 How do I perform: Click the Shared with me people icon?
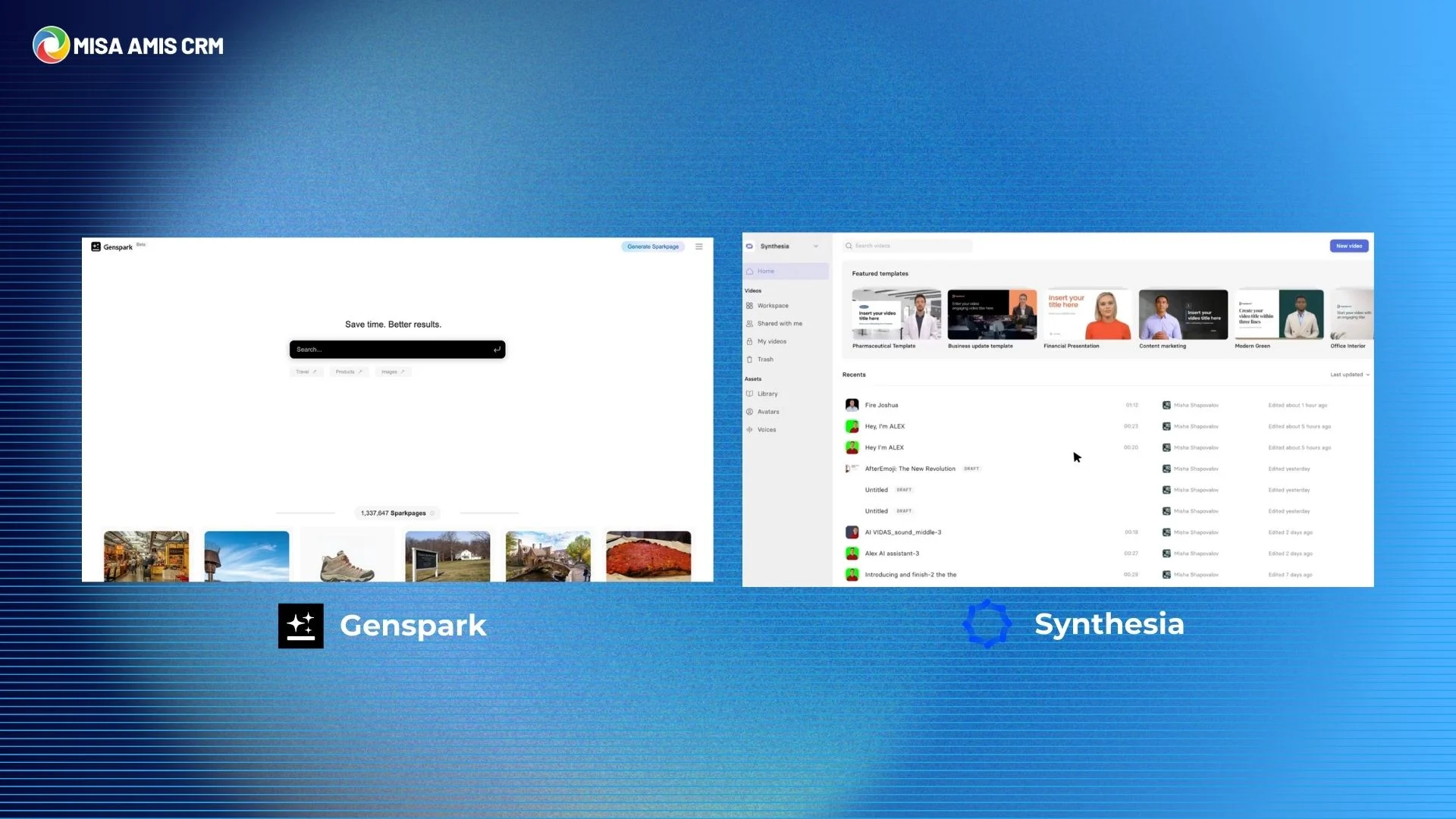(749, 324)
